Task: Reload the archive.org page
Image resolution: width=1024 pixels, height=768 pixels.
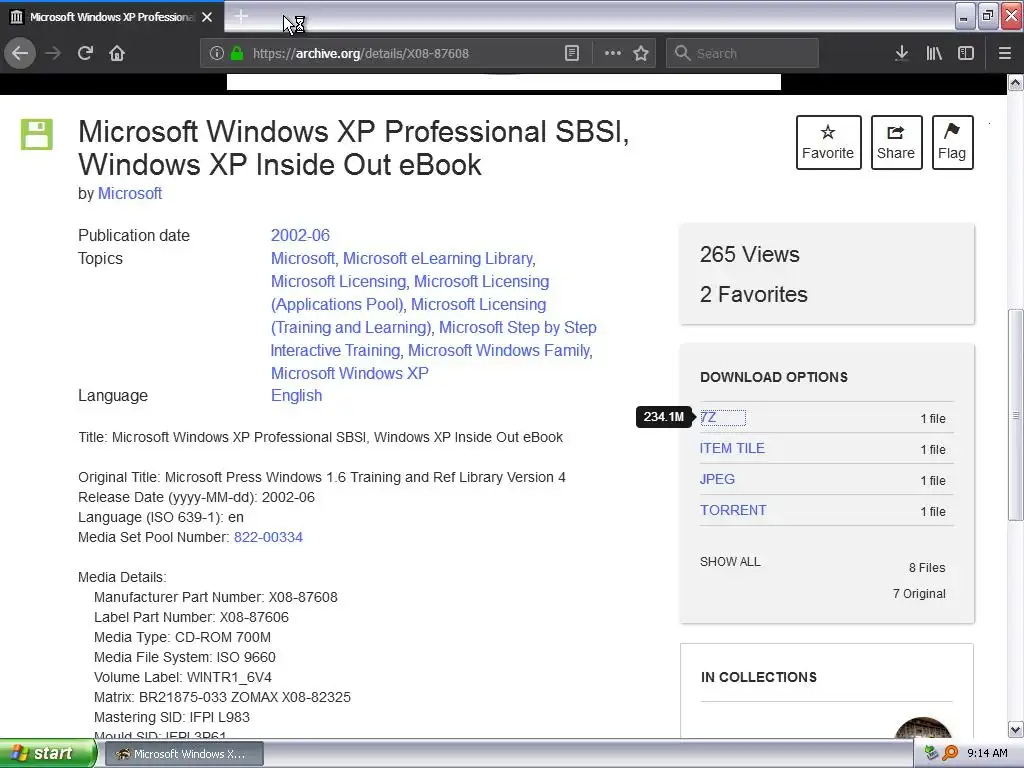Action: (85, 53)
